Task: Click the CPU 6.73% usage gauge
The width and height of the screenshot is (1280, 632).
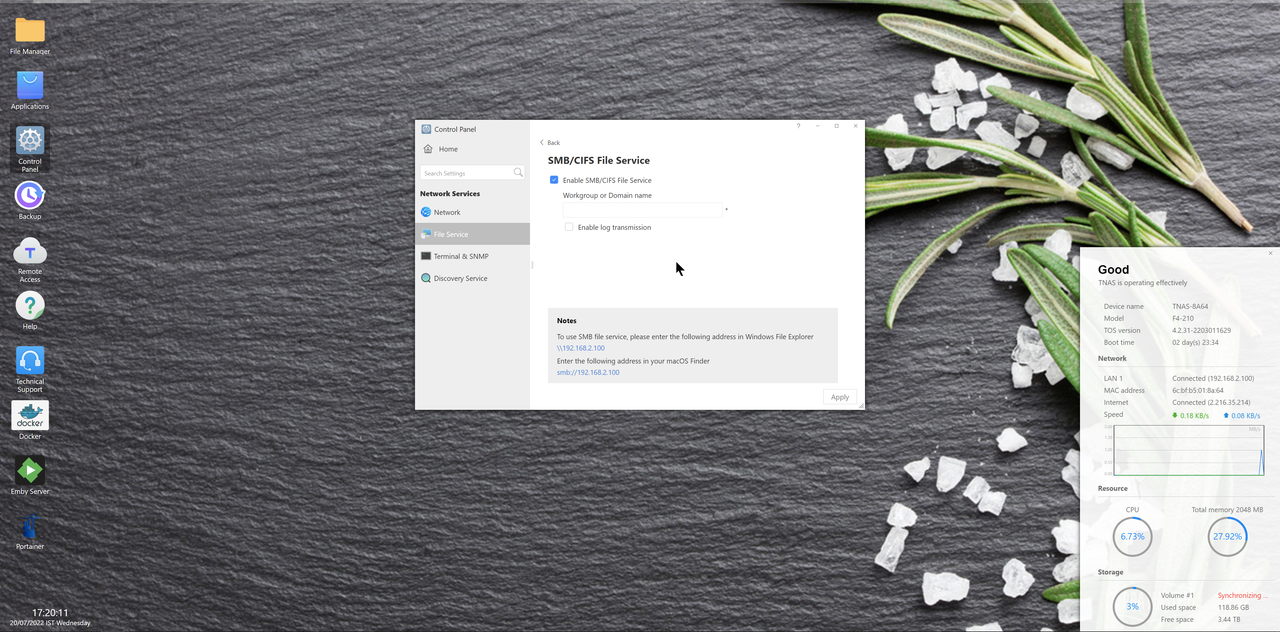Action: click(x=1132, y=537)
